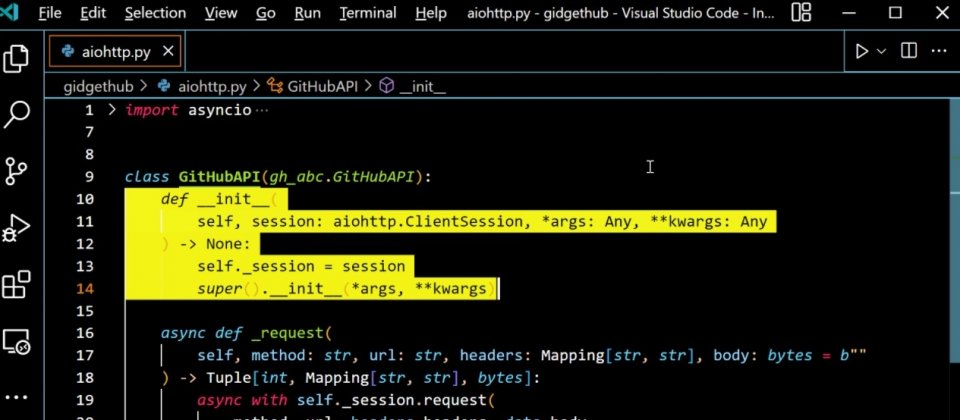Click the GitHubAPI class name on line 9

[220, 177]
